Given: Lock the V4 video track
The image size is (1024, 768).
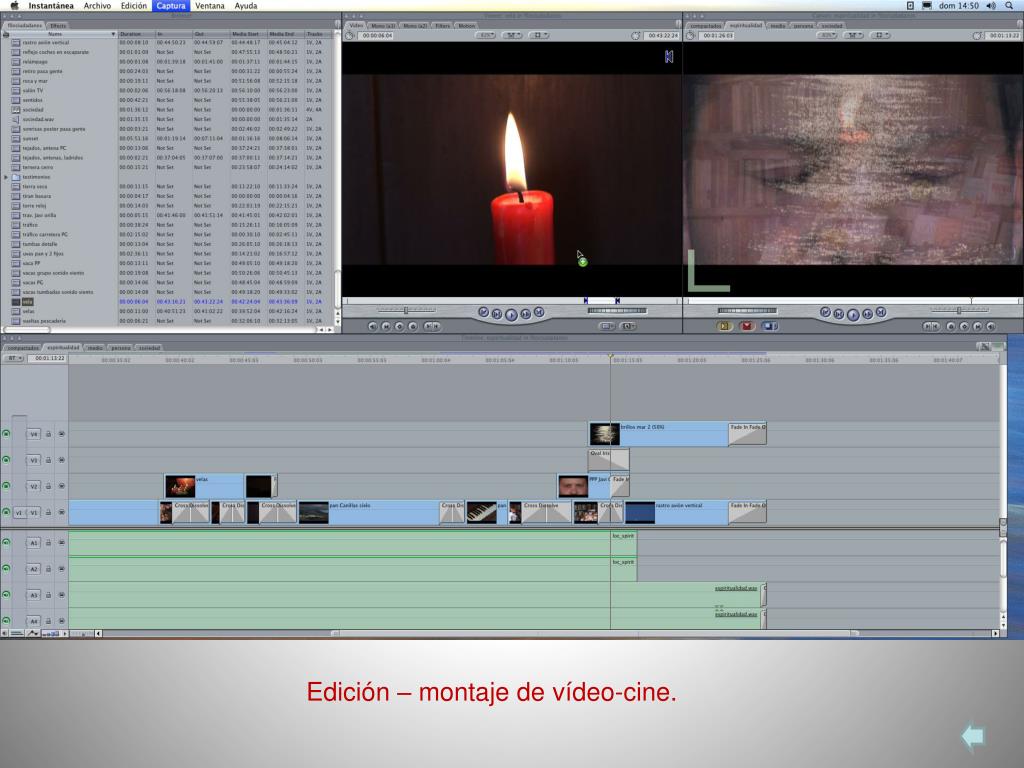Looking at the screenshot, I should pos(48,434).
